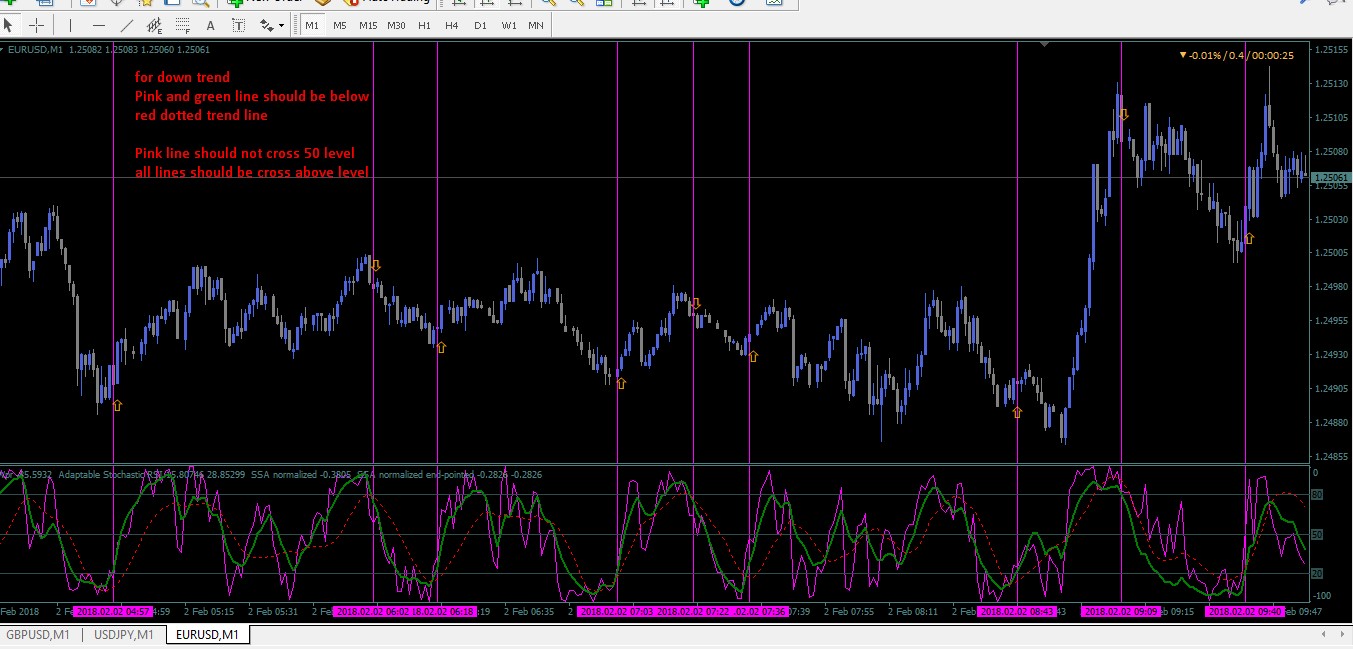
Task: Switch chart to D1 timeframe
Action: [480, 25]
